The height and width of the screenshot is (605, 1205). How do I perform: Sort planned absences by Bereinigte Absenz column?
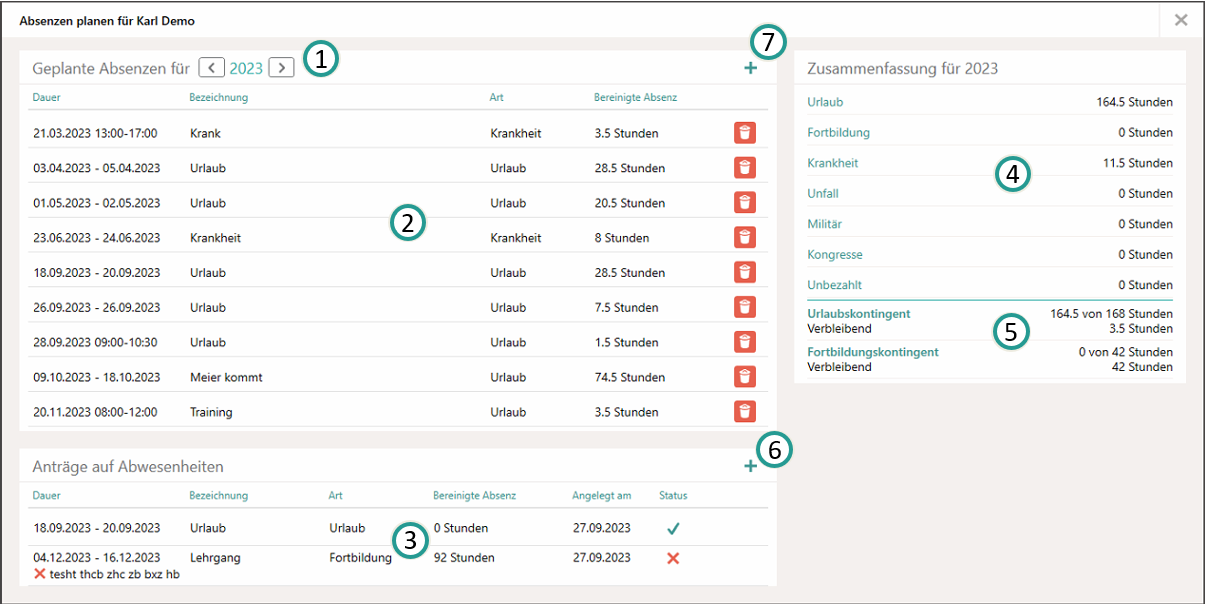click(x=635, y=98)
